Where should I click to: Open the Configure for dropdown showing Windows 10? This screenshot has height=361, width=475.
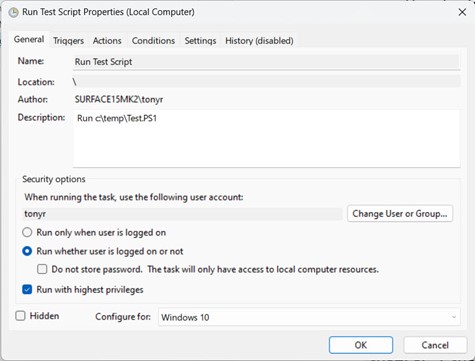[309, 317]
